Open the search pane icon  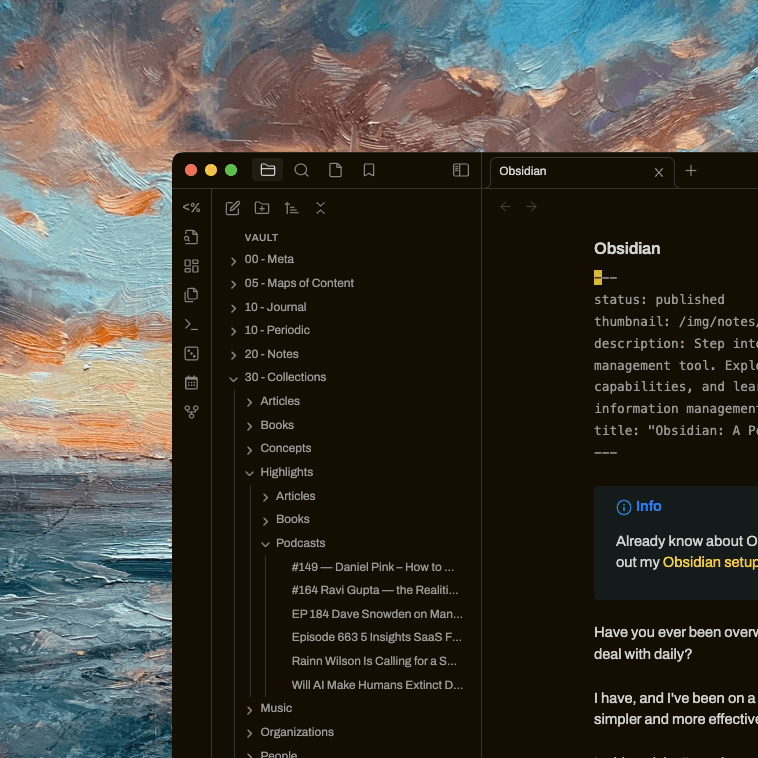coord(301,170)
